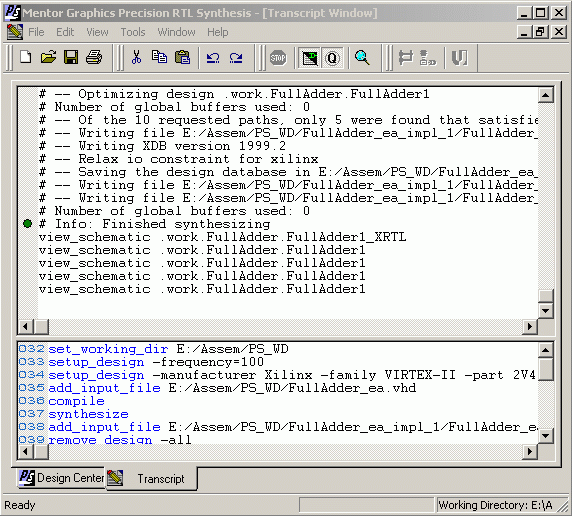The image size is (572, 516).
Task: Click the STOP icon in the toolbar
Action: (278, 58)
